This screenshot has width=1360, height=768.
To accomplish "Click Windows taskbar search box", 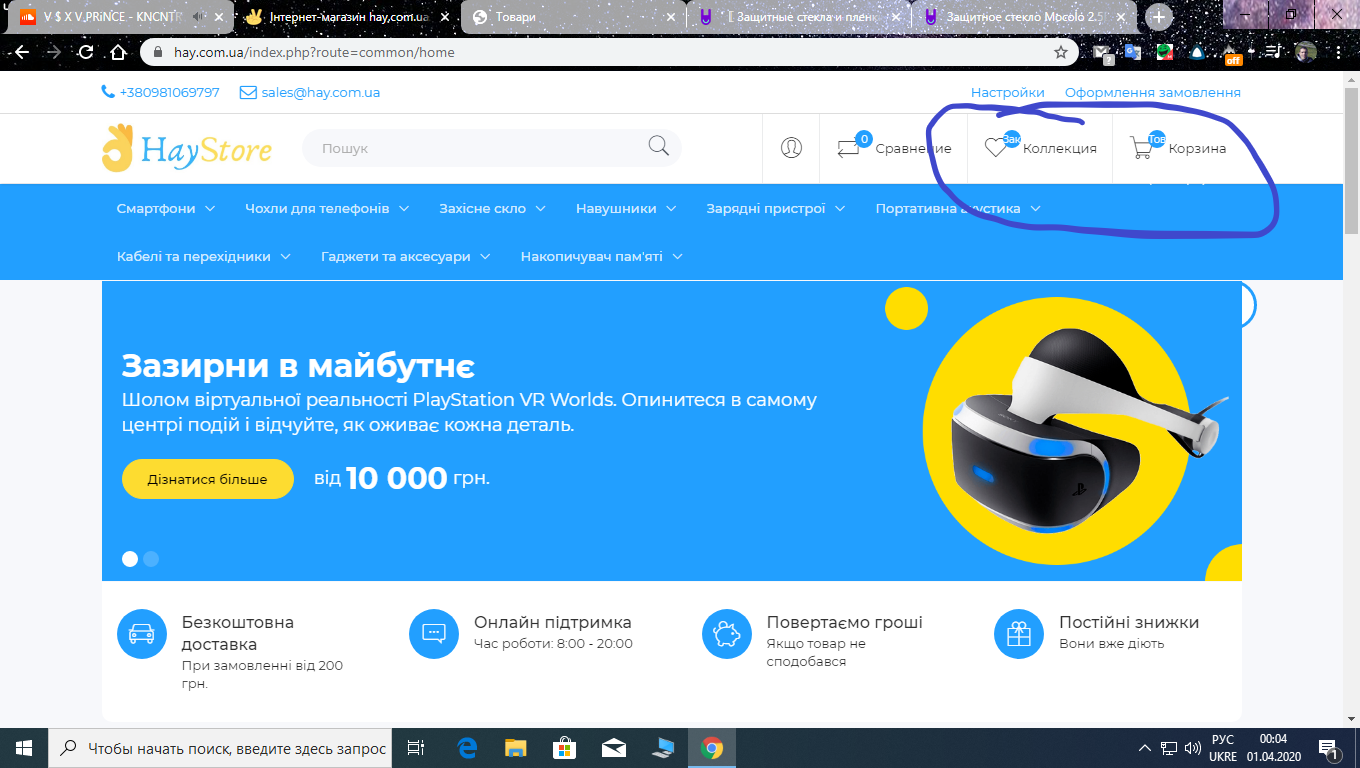I will [222, 748].
